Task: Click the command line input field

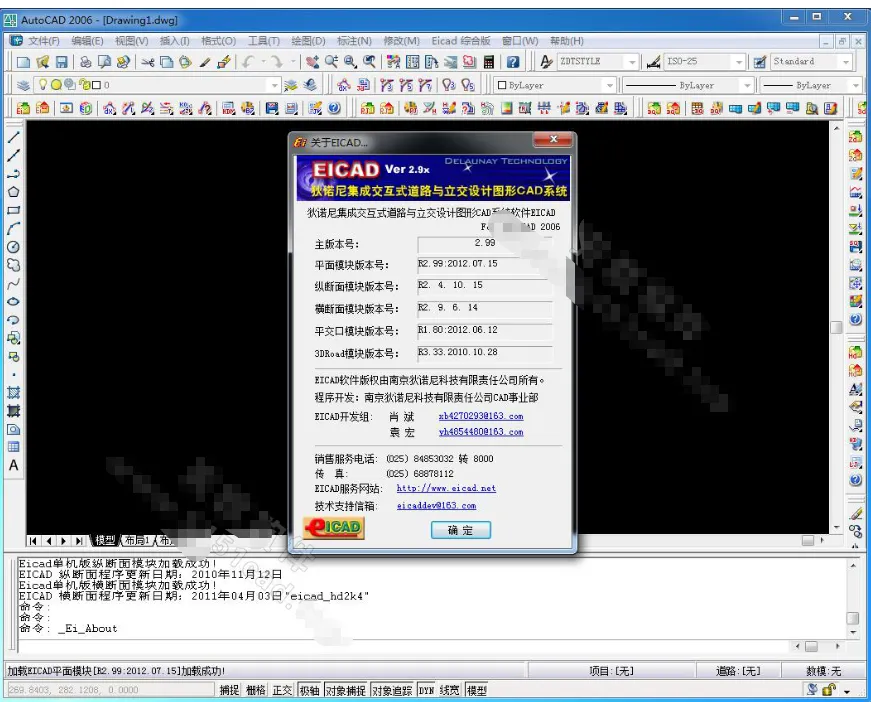Action: pos(403,646)
